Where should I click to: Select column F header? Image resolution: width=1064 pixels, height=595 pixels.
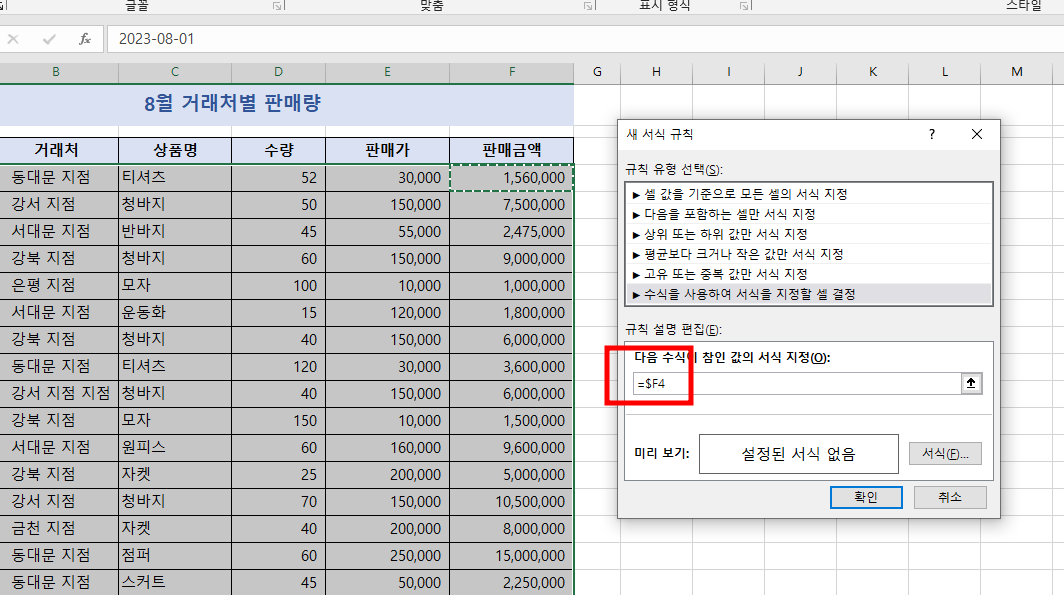[512, 72]
